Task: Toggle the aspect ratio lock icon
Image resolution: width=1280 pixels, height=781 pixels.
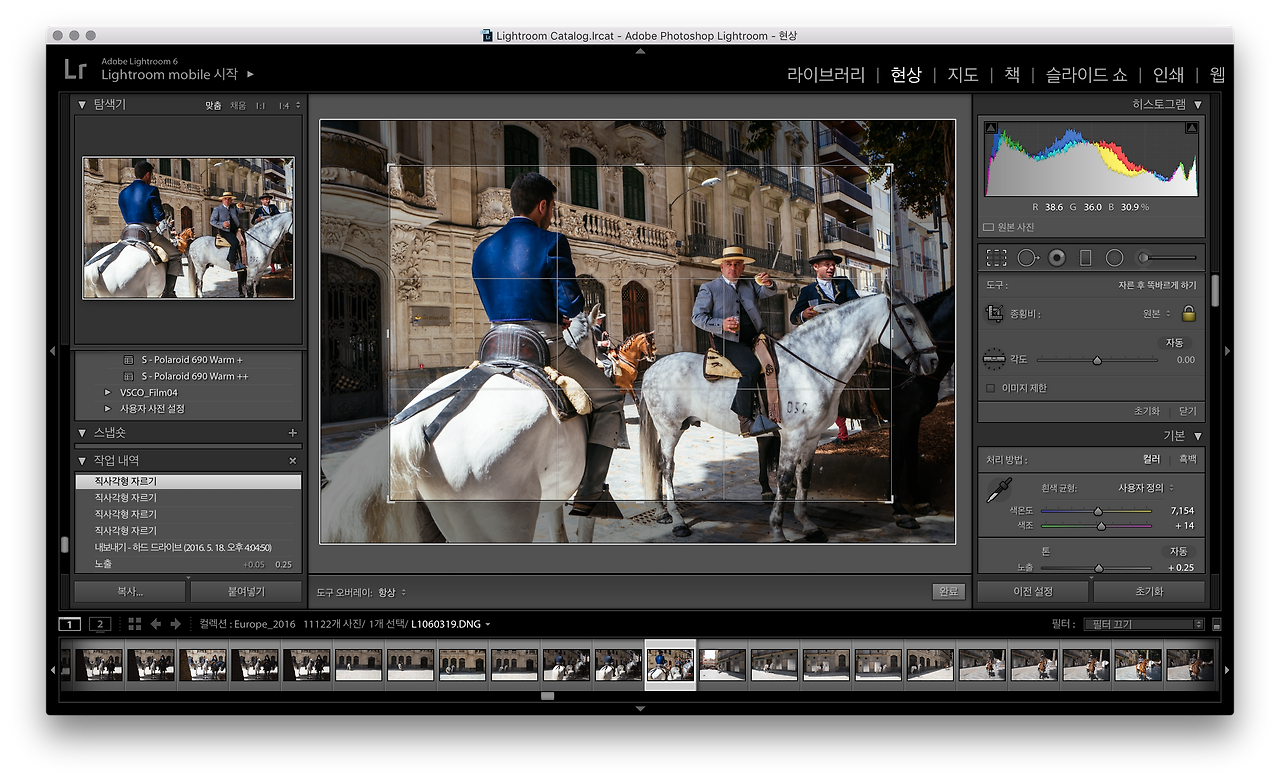Action: click(x=1188, y=314)
